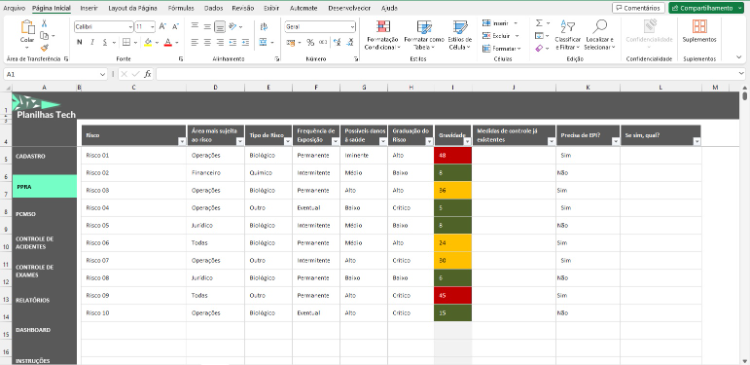
Task: Click the Formatação Condicional icon
Action: [383, 26]
